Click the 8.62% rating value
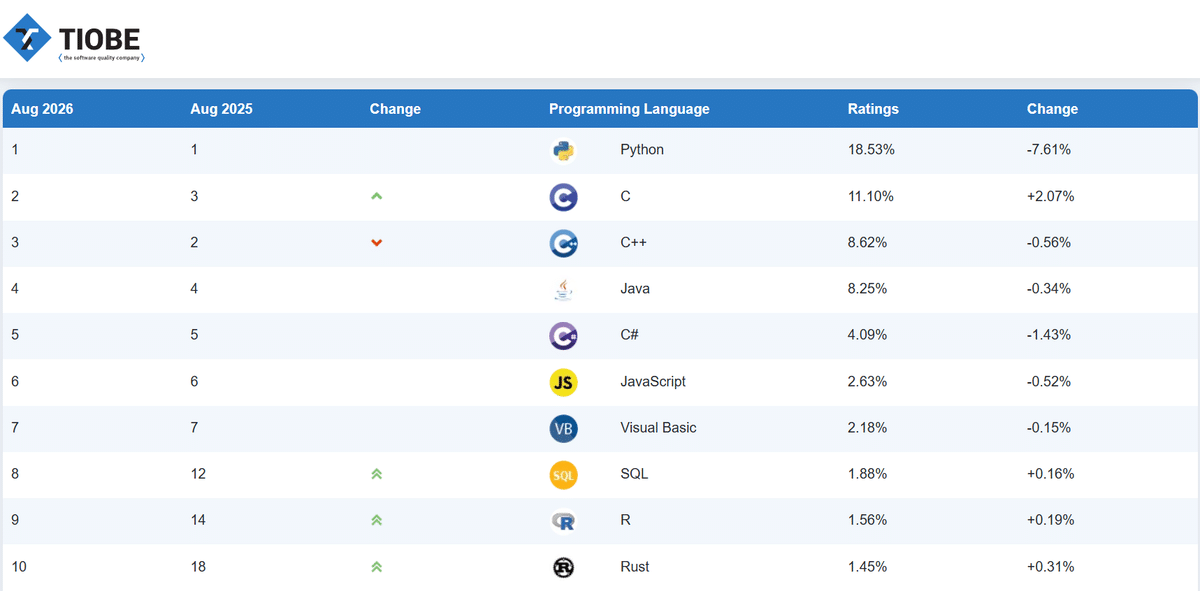This screenshot has width=1200, height=591. 867,243
